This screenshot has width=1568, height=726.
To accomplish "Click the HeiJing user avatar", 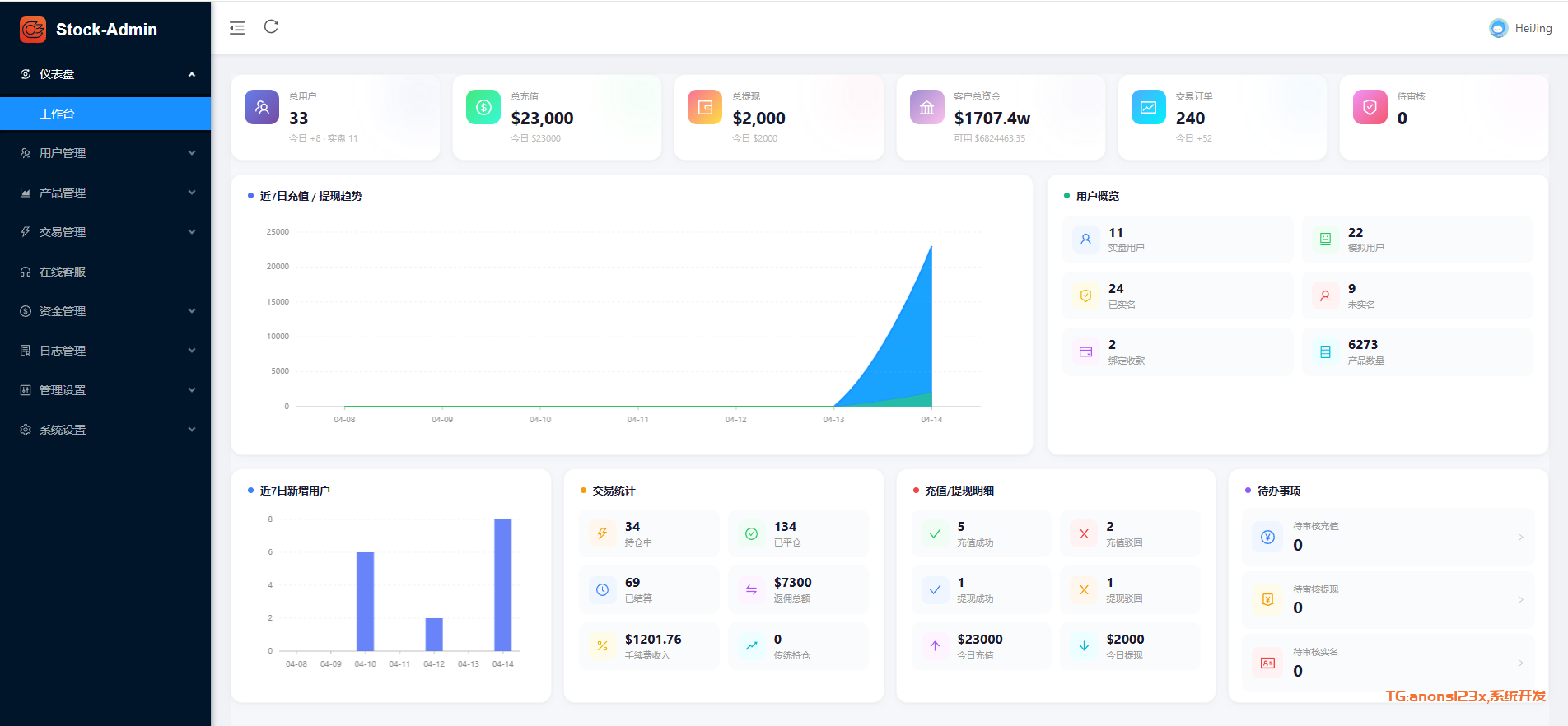I will 1498,28.
